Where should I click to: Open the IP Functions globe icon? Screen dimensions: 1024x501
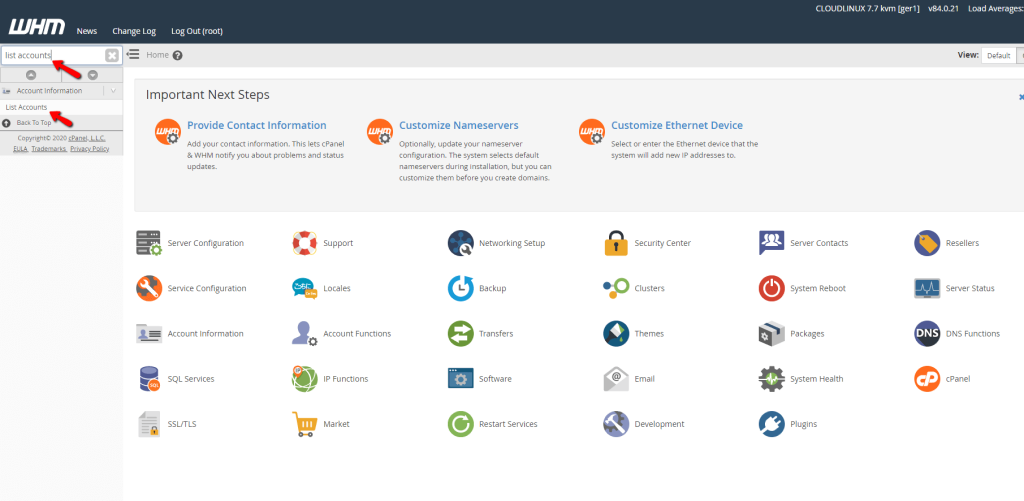click(x=304, y=379)
